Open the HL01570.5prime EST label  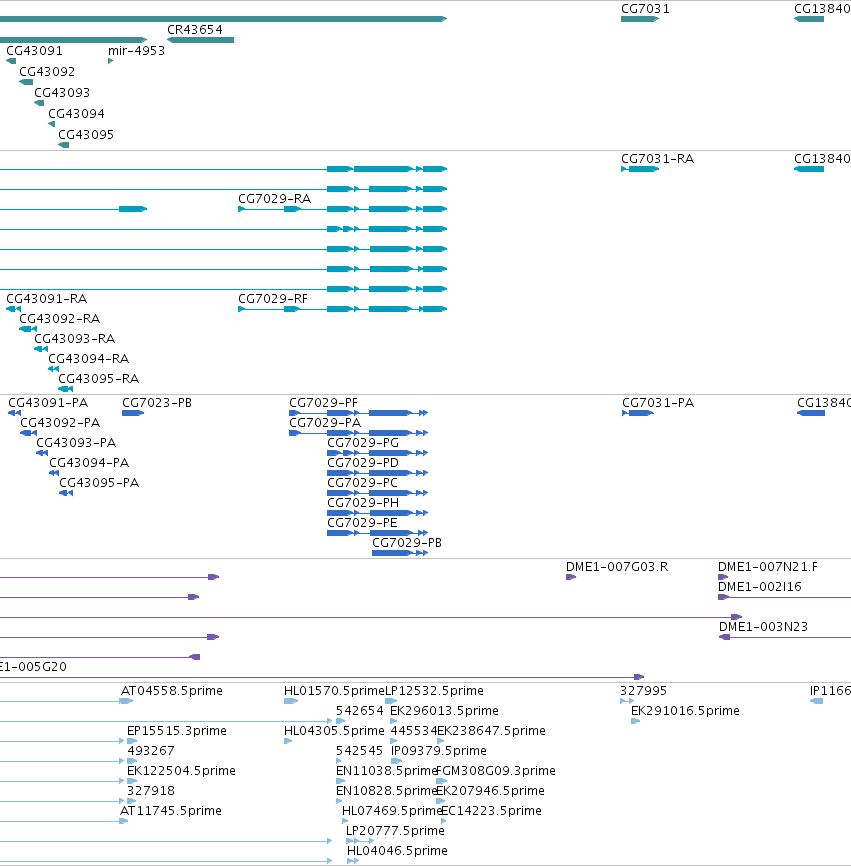[334, 691]
